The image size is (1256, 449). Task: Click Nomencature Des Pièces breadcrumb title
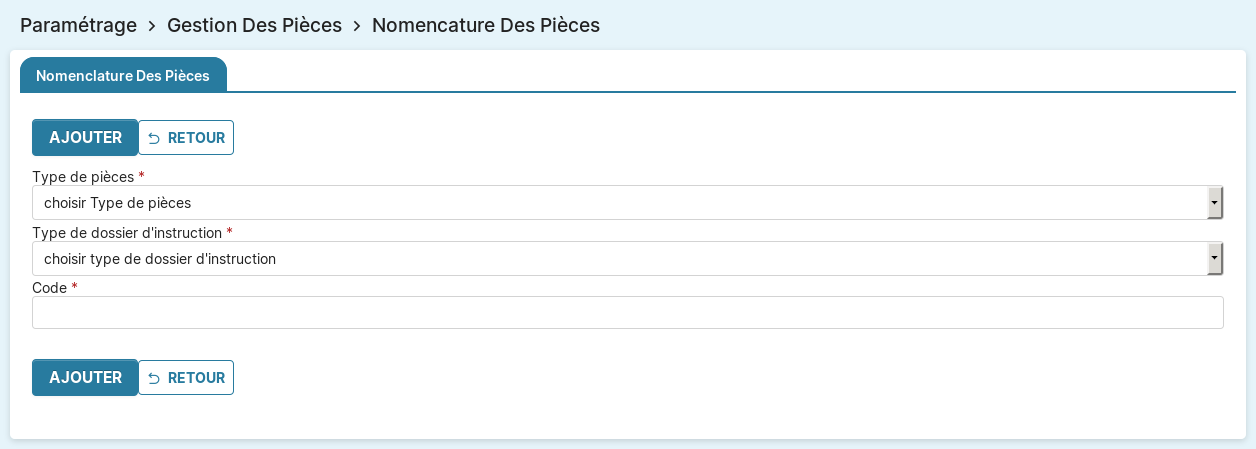point(486,25)
